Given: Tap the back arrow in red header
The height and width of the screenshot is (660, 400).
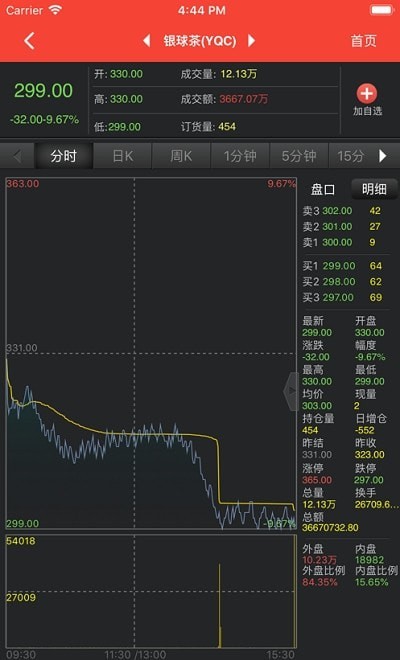Looking at the screenshot, I should point(29,41).
